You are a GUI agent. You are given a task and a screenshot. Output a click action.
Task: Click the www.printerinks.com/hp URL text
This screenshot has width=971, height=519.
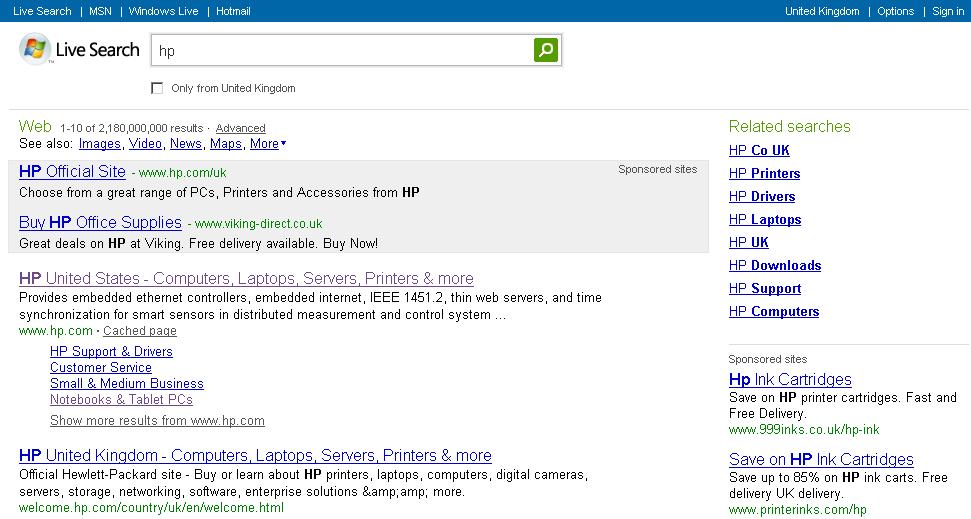click(798, 510)
